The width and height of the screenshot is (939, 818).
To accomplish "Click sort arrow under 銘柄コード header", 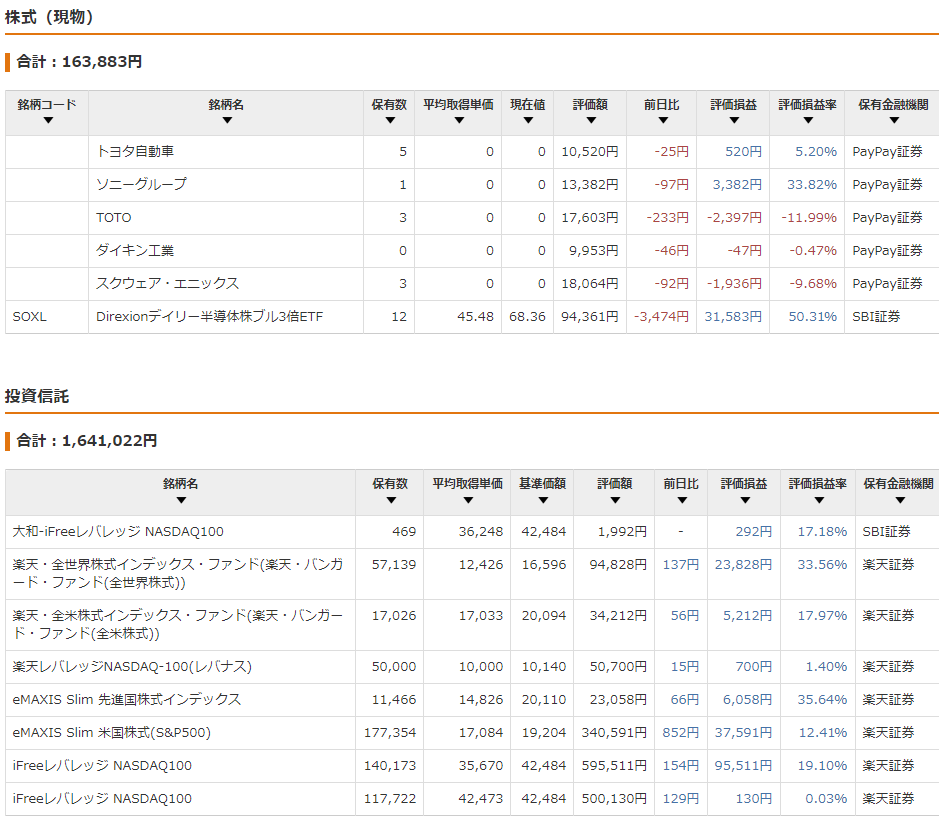I will [x=49, y=120].
